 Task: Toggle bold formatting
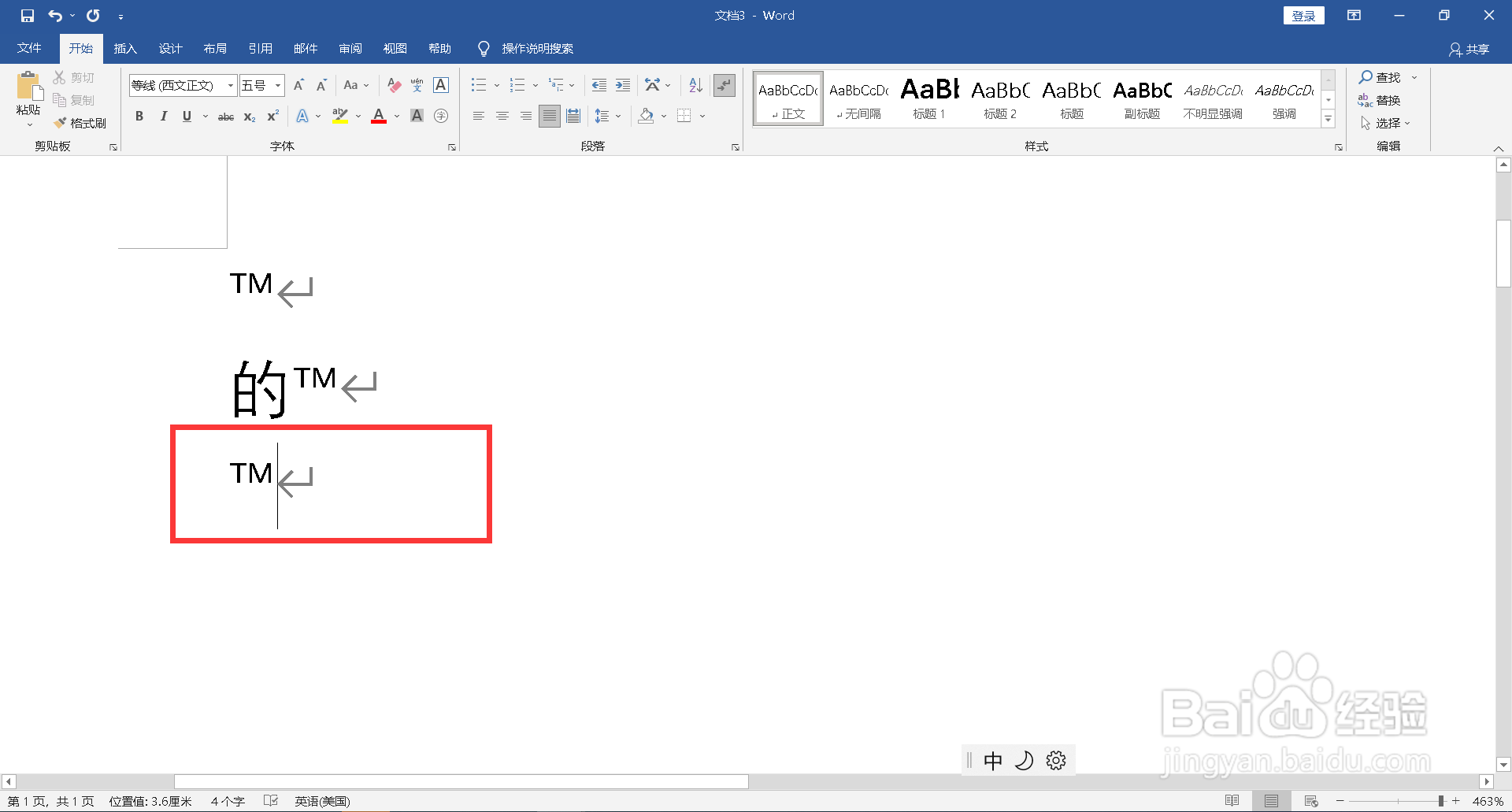[x=139, y=116]
